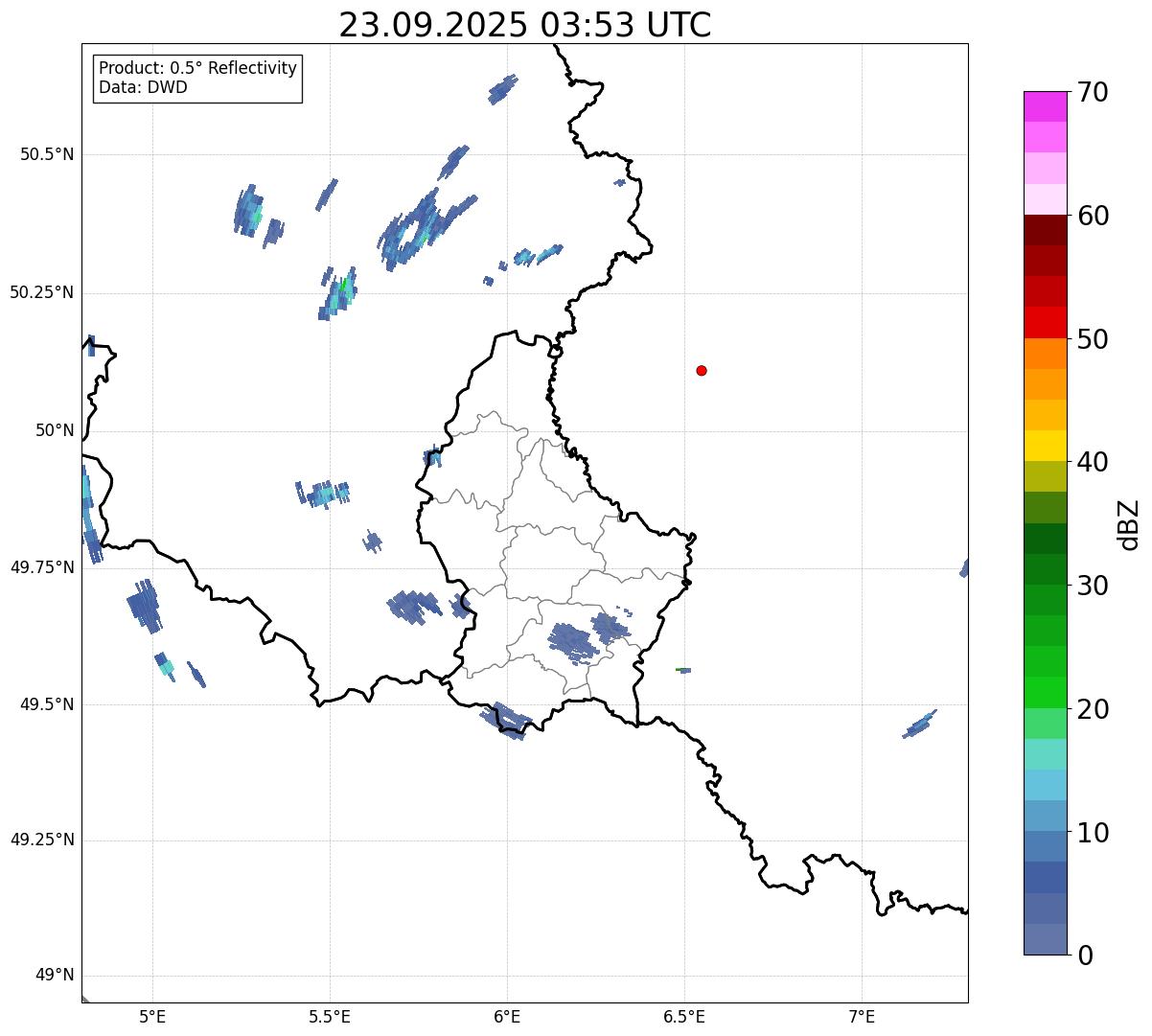Image resolution: width=1152 pixels, height=1036 pixels.
Task: Click the 70 colorbar tick label
Action: 1093,93
